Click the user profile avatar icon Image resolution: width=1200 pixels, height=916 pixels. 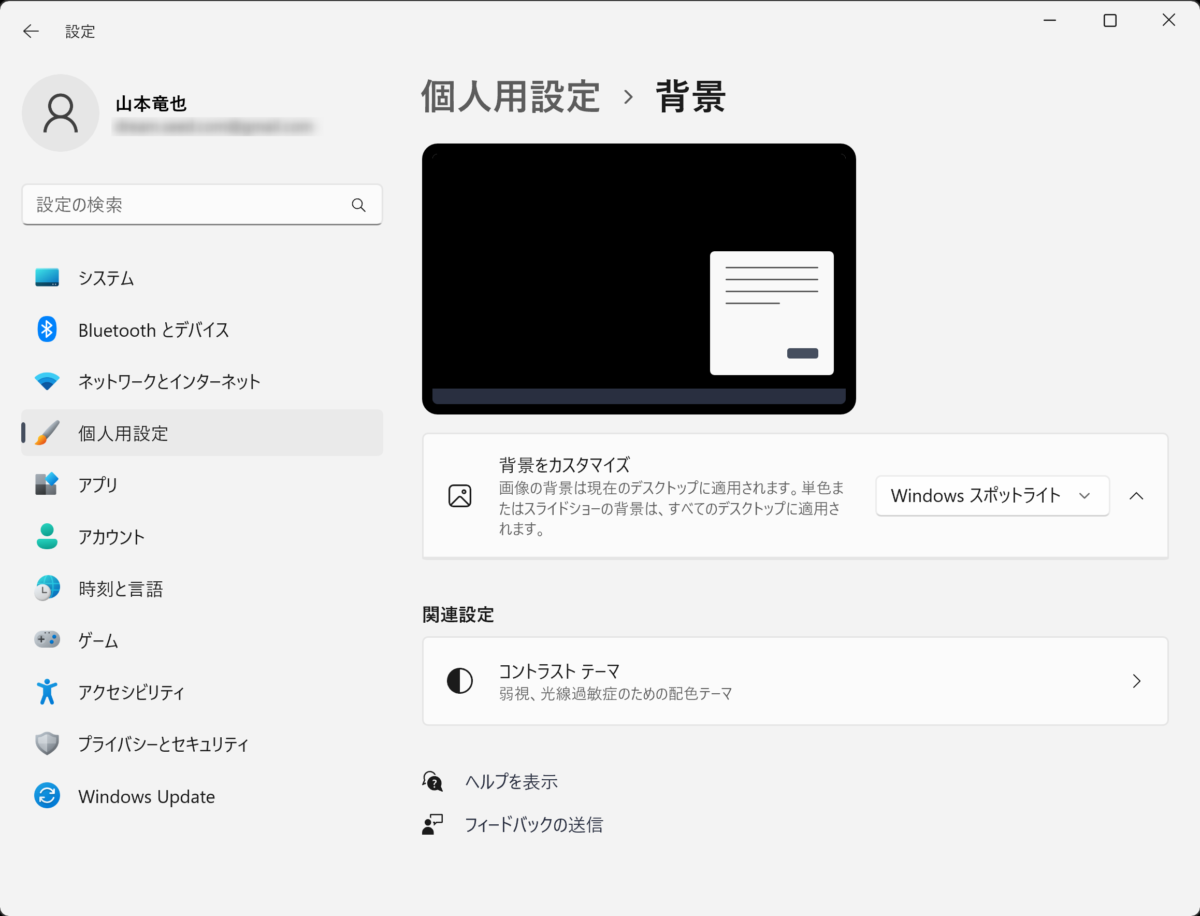tap(60, 113)
